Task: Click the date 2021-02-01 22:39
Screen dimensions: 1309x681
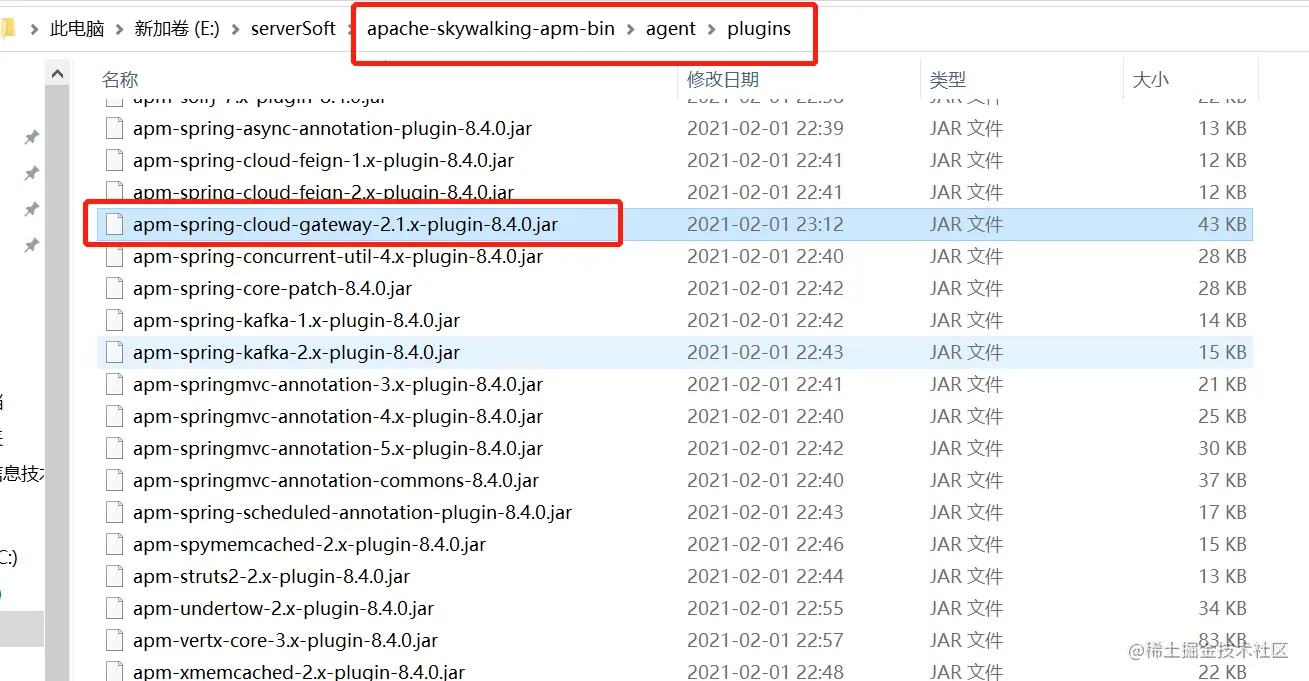Action: (765, 128)
